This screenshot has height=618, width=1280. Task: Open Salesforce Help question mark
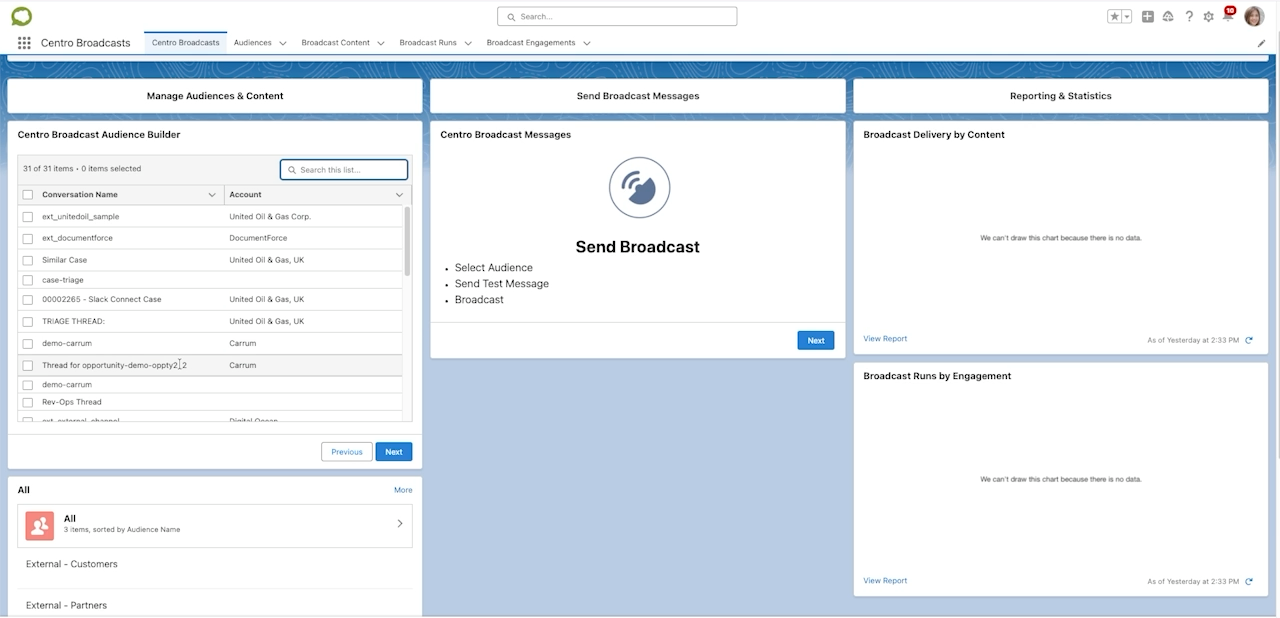click(x=1189, y=16)
